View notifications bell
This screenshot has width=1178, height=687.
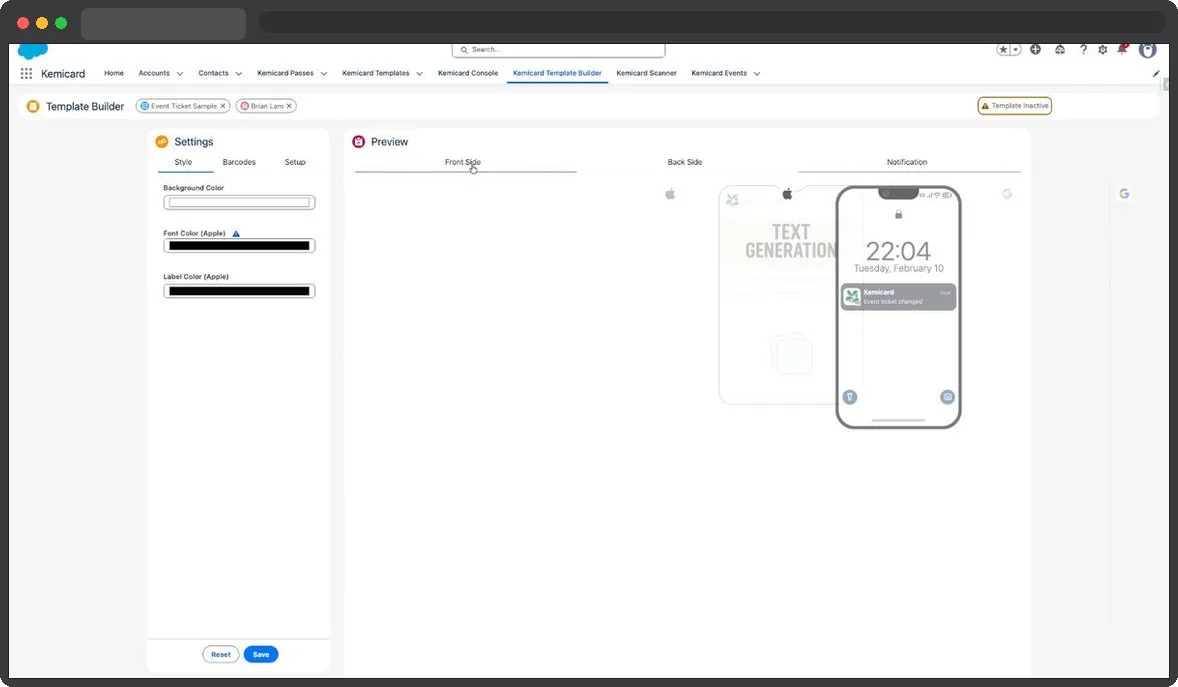click(x=1122, y=50)
